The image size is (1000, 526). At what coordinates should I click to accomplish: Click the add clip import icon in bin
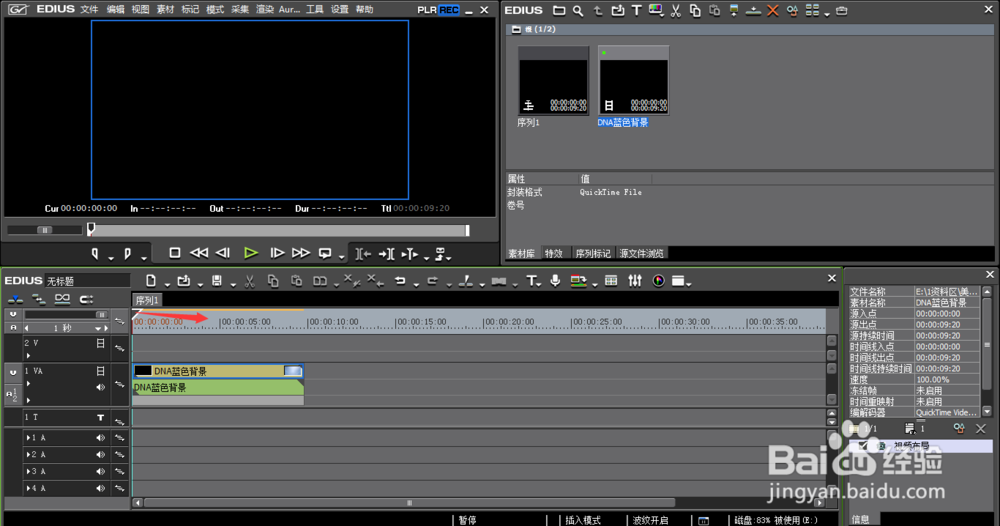(617, 10)
